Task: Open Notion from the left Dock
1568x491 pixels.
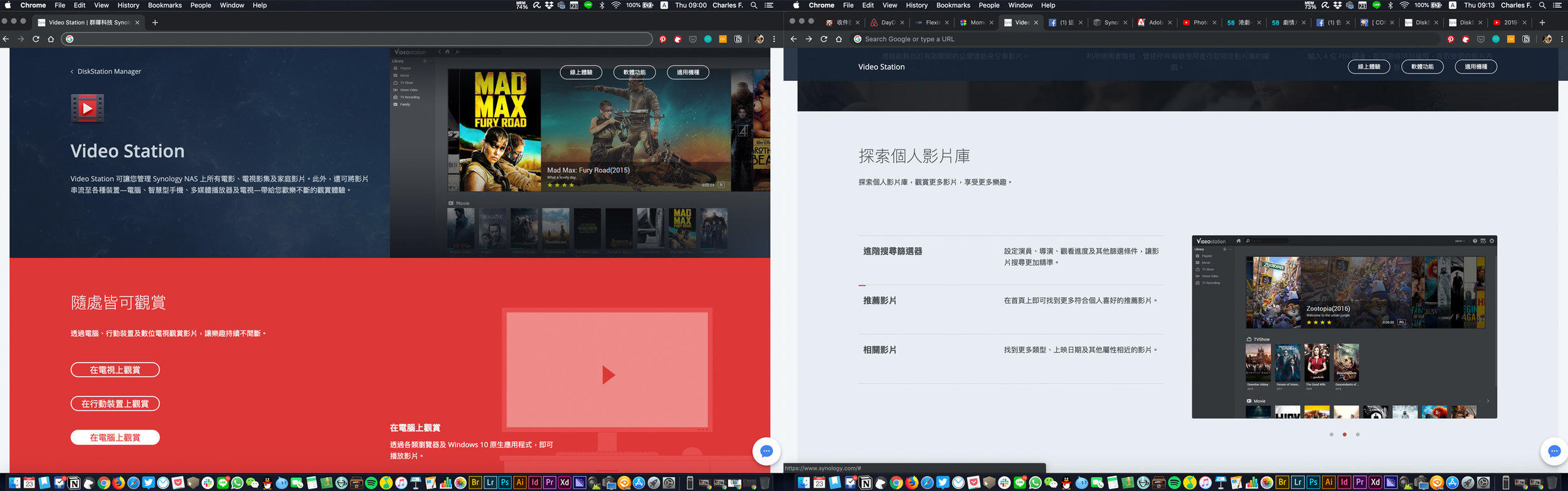Action: tap(74, 482)
